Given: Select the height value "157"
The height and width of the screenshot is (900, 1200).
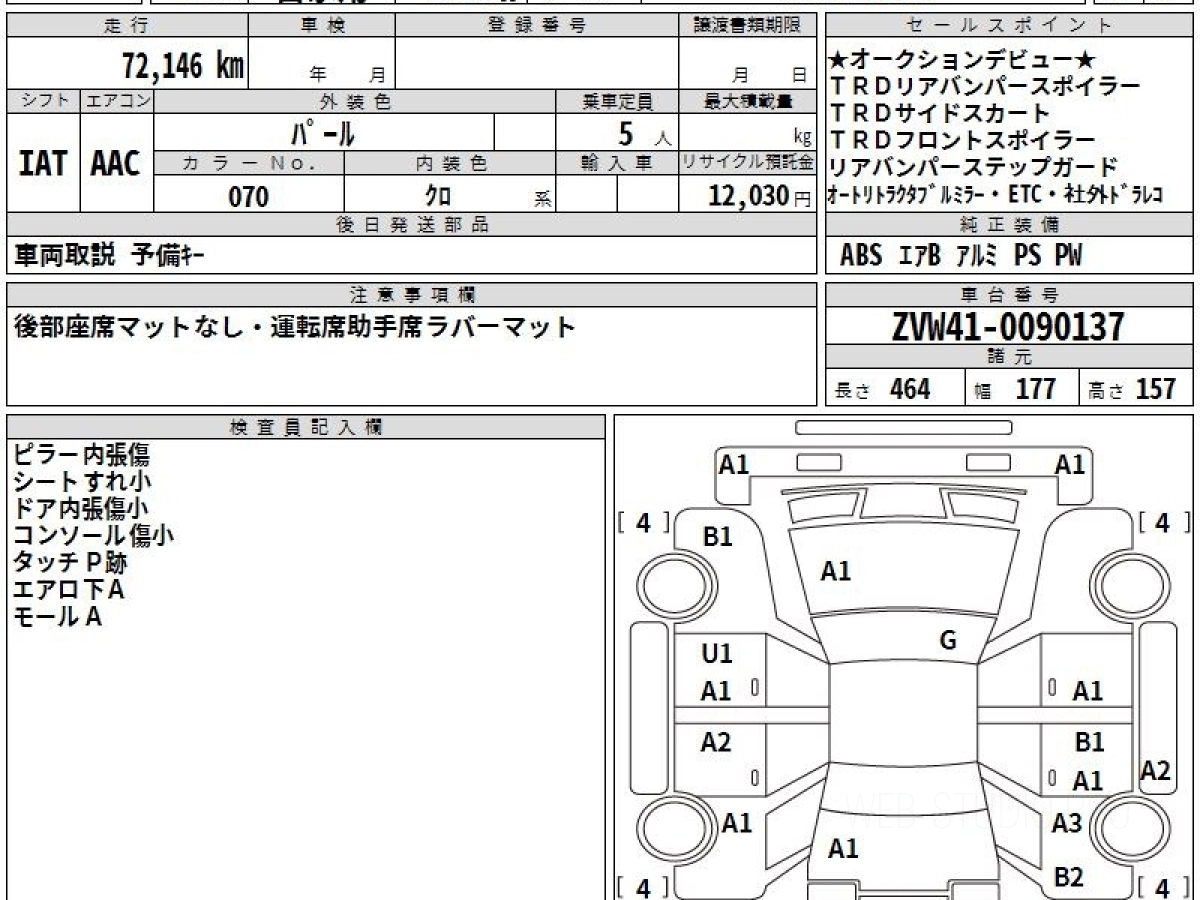Looking at the screenshot, I should point(1156,389).
